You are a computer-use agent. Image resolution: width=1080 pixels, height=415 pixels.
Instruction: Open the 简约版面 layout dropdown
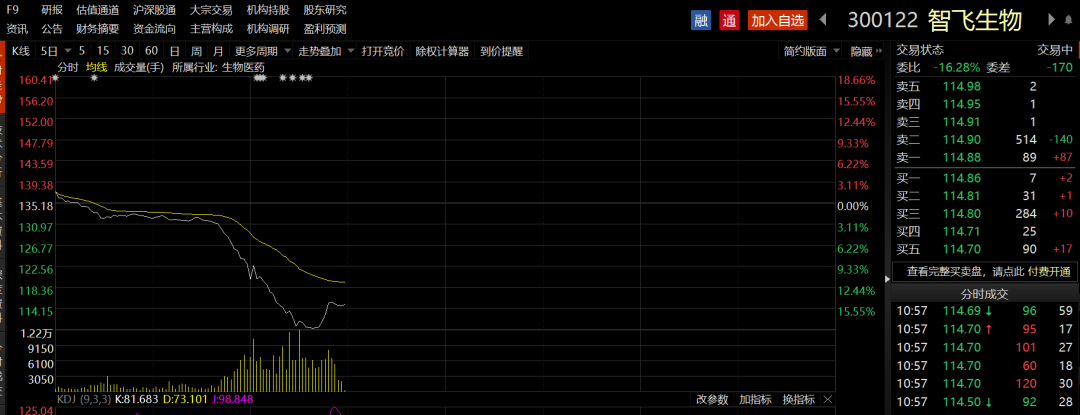coord(811,51)
